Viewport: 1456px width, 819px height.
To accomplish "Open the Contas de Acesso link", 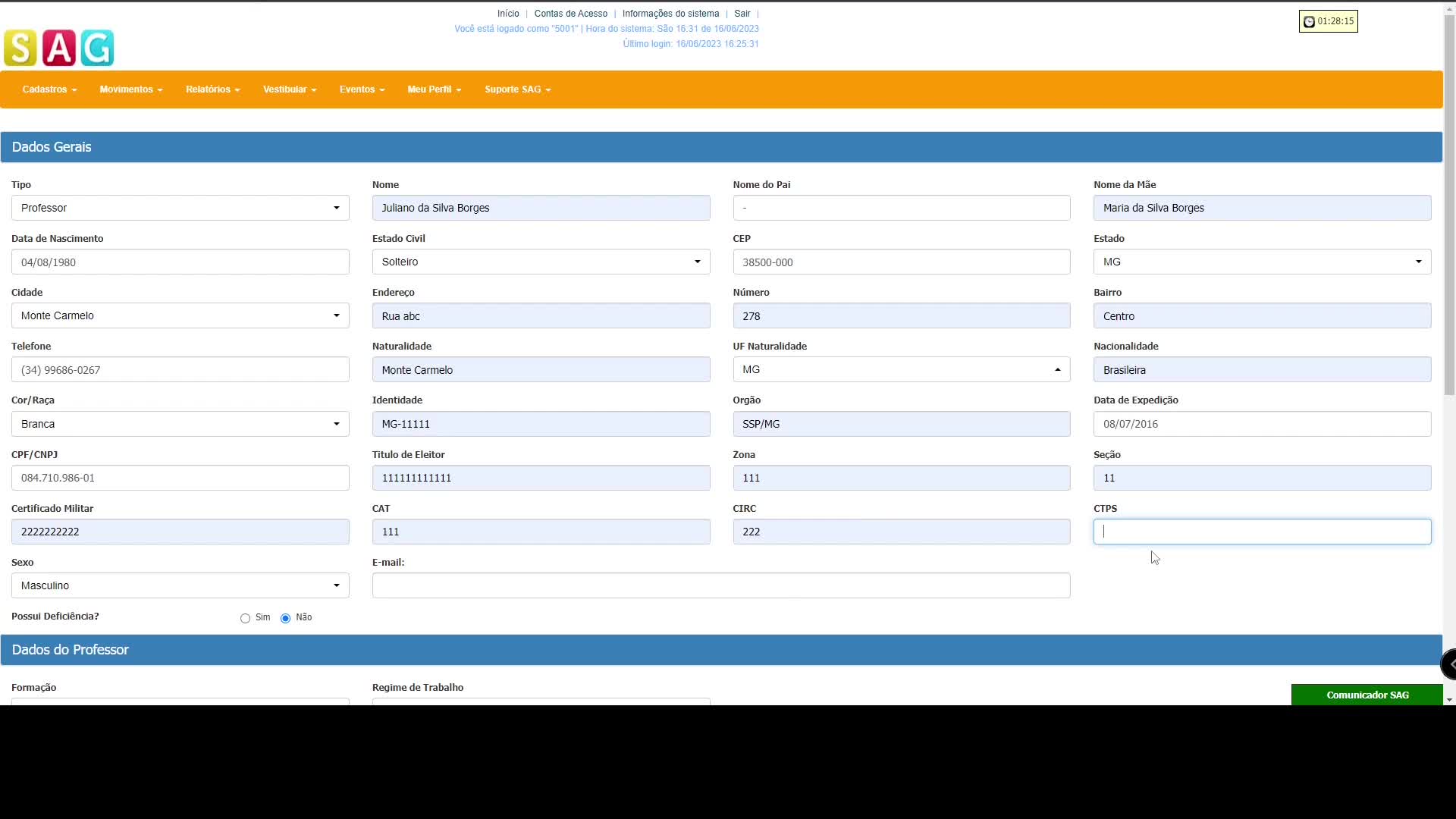I will [x=571, y=14].
